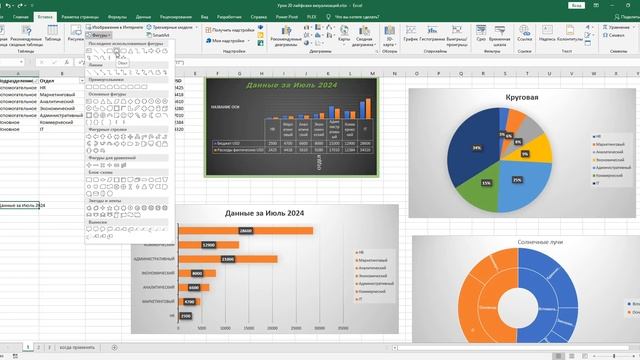Choose the equals sign equation shape
This screenshot has height=360, width=640.
click(116, 165)
